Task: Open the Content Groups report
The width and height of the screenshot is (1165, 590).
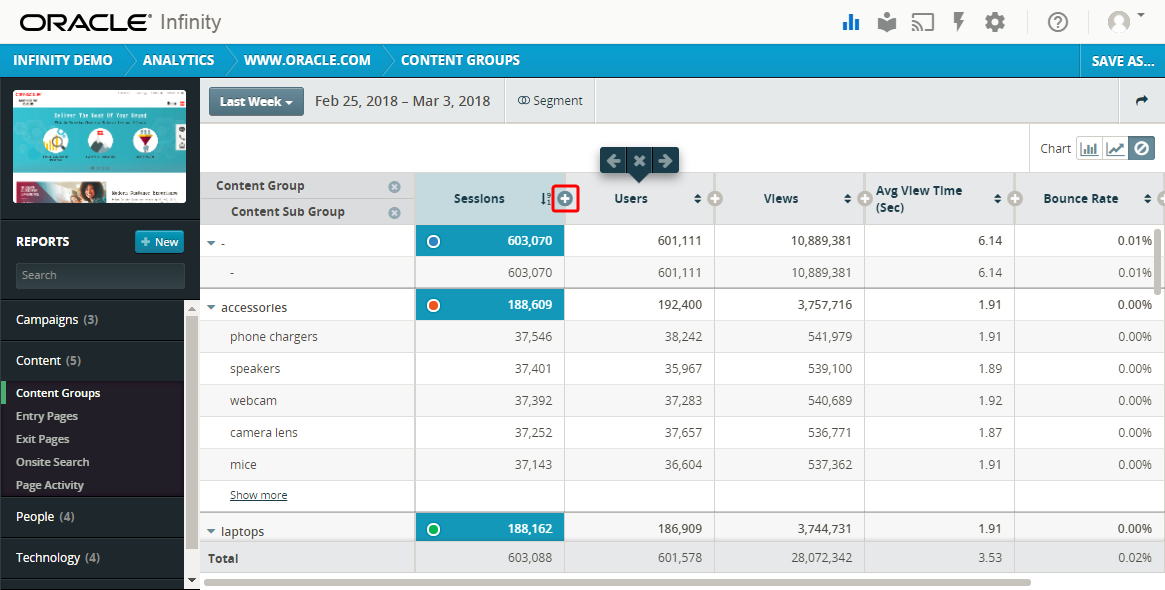Action: pos(58,393)
